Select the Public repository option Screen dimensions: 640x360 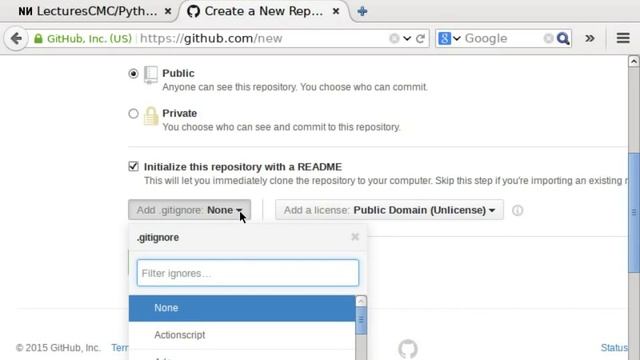pos(133,73)
